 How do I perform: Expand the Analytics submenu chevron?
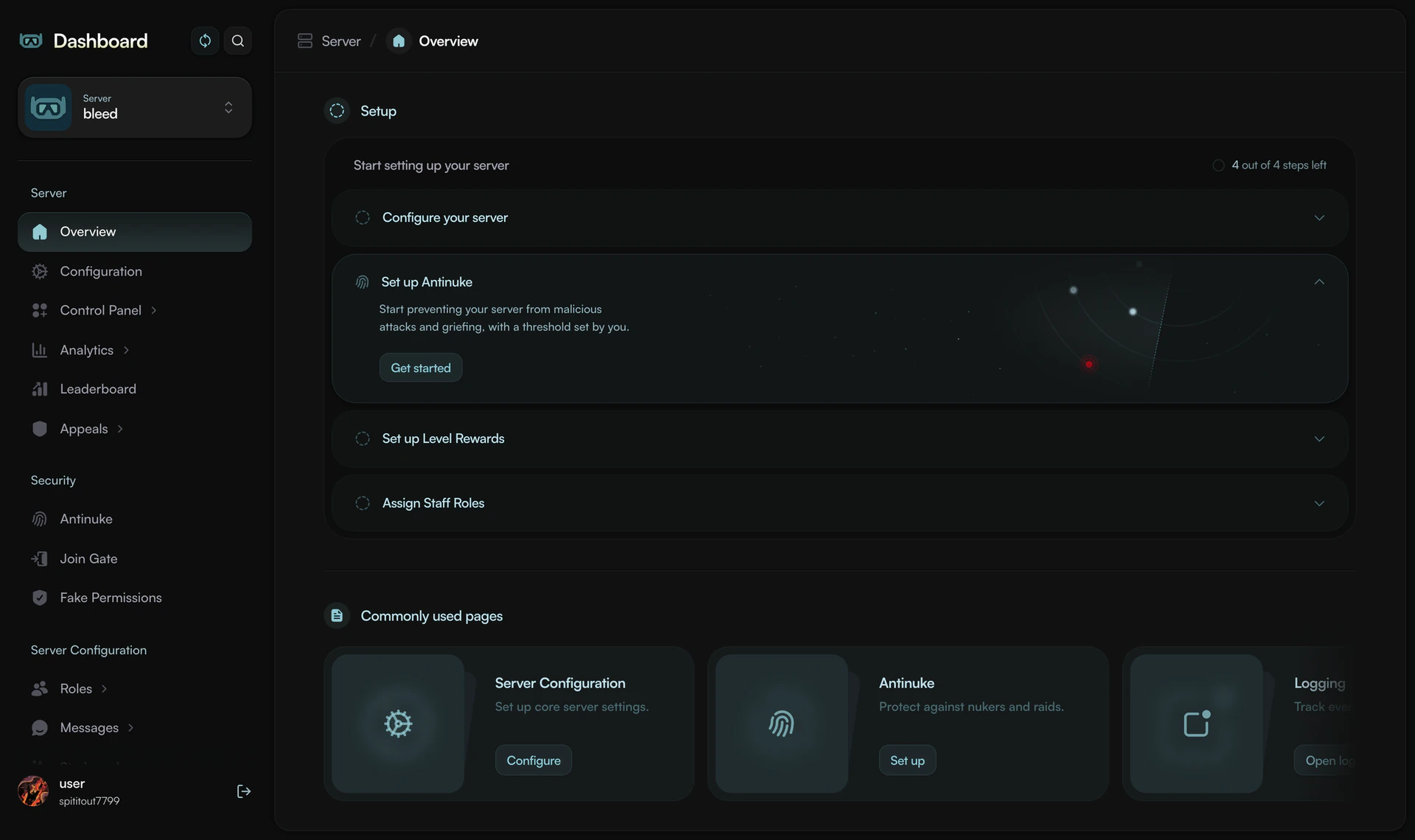[126, 350]
